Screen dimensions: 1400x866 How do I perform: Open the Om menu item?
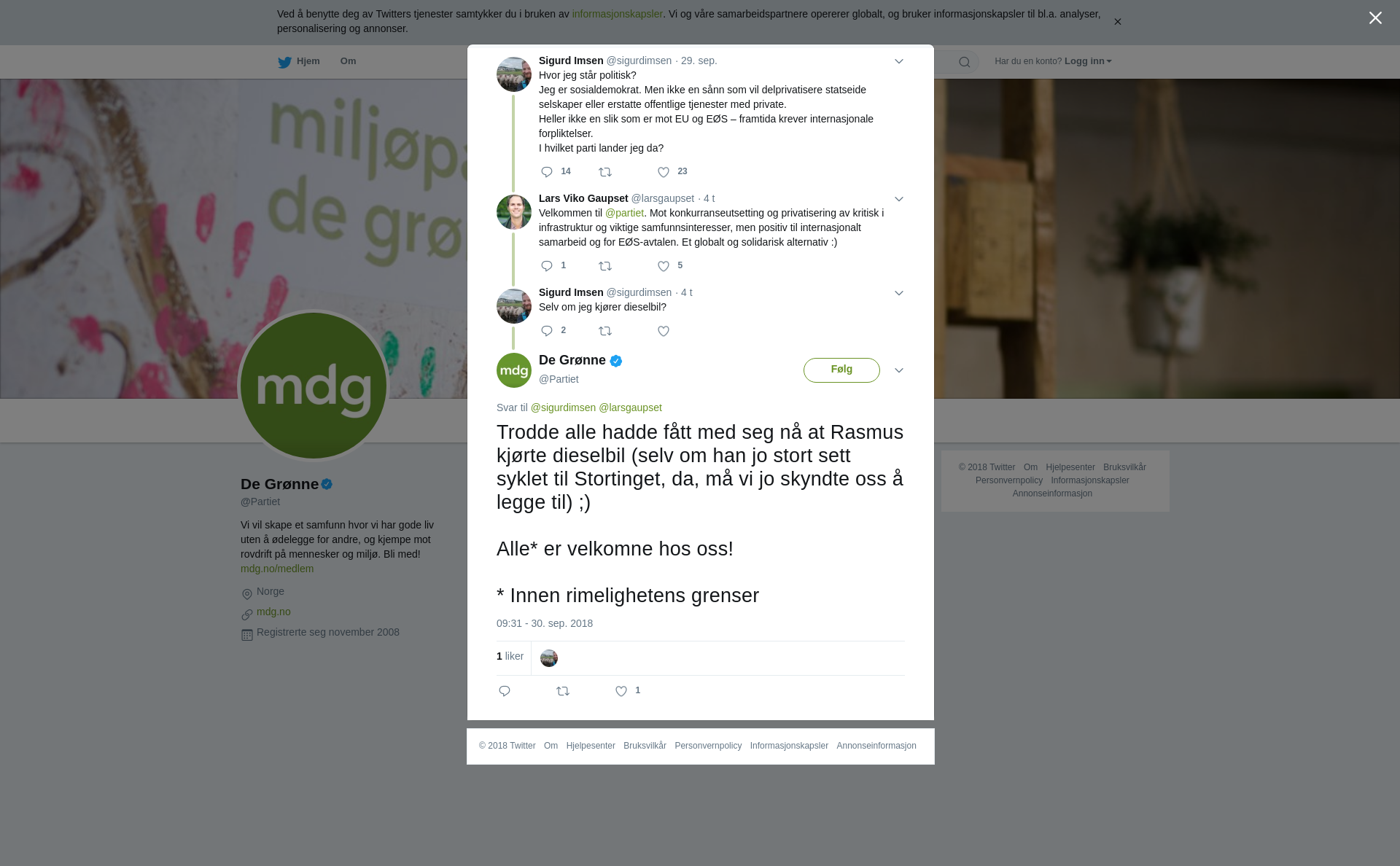[348, 61]
